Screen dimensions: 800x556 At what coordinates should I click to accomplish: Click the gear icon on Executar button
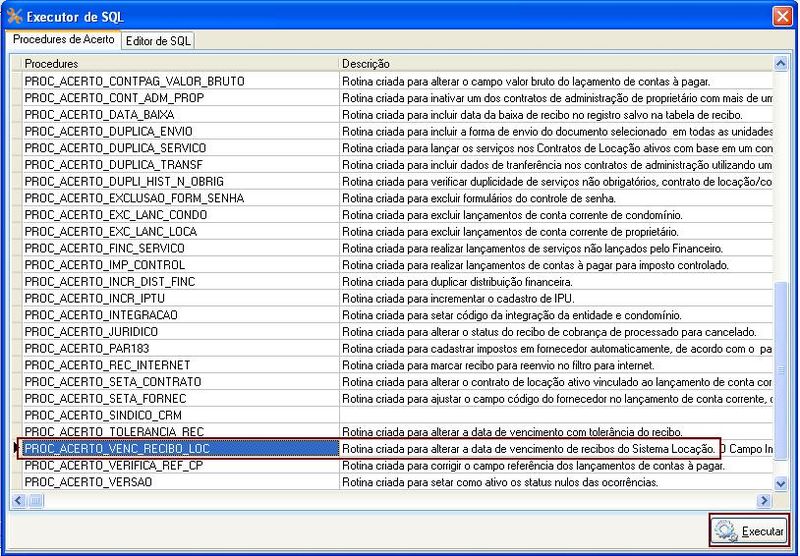click(x=726, y=531)
